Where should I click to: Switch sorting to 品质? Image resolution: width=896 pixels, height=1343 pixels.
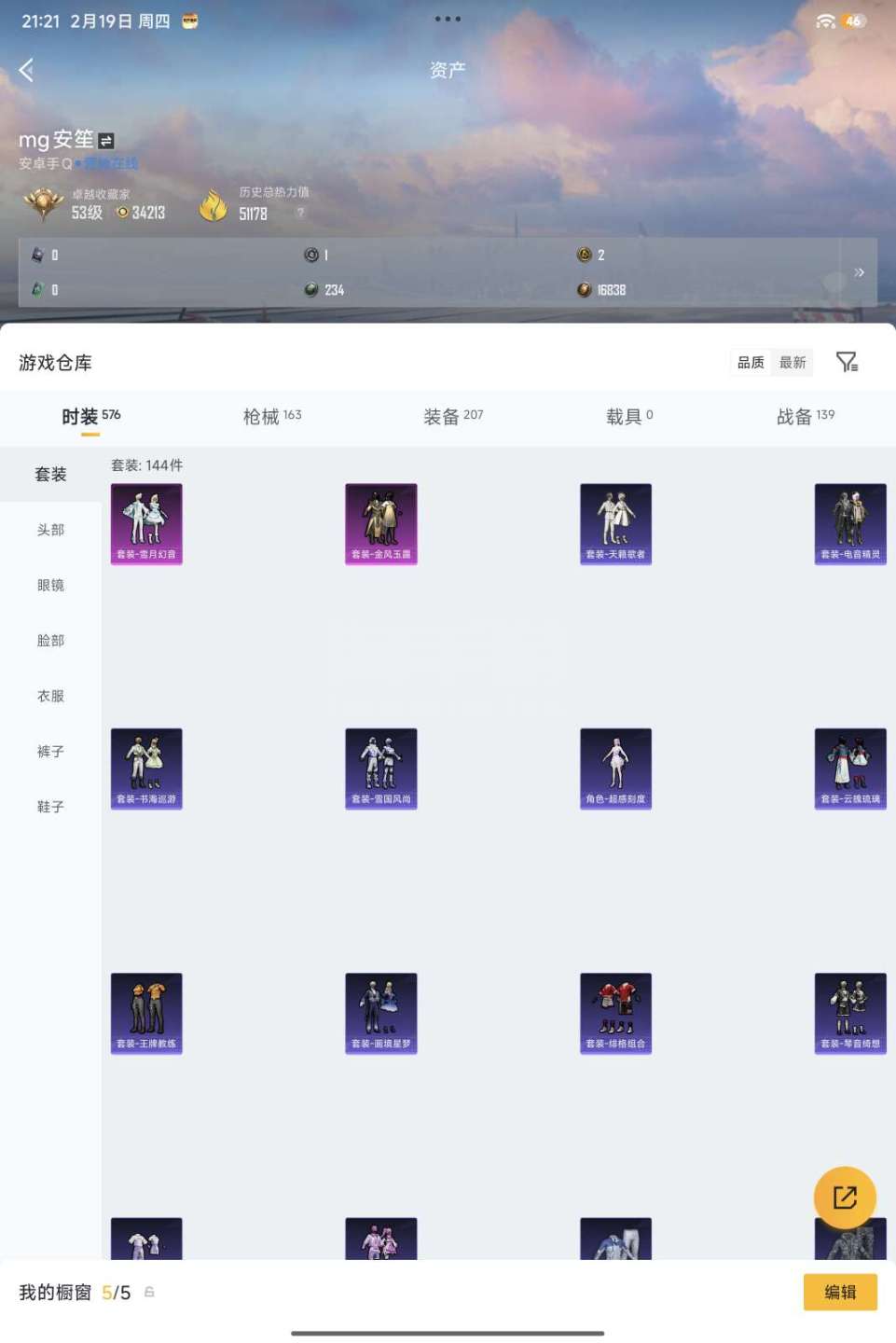[x=751, y=362]
